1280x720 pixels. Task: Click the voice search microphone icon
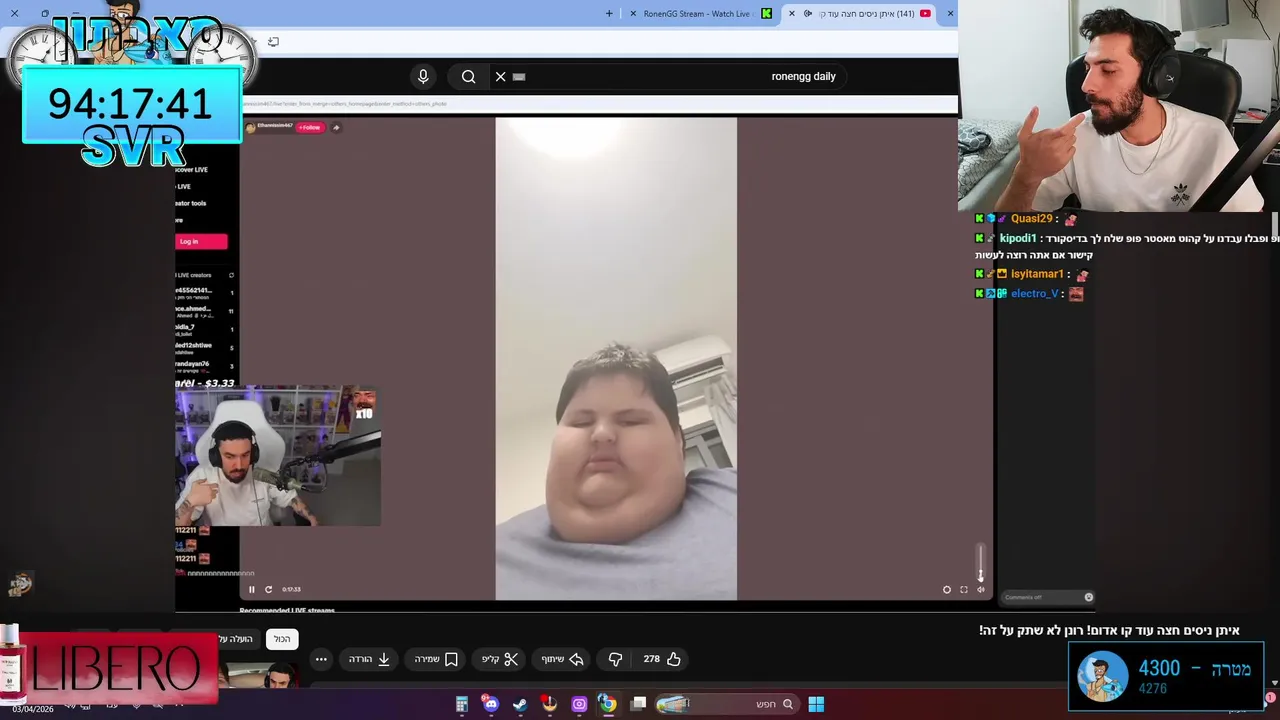pyautogui.click(x=423, y=76)
